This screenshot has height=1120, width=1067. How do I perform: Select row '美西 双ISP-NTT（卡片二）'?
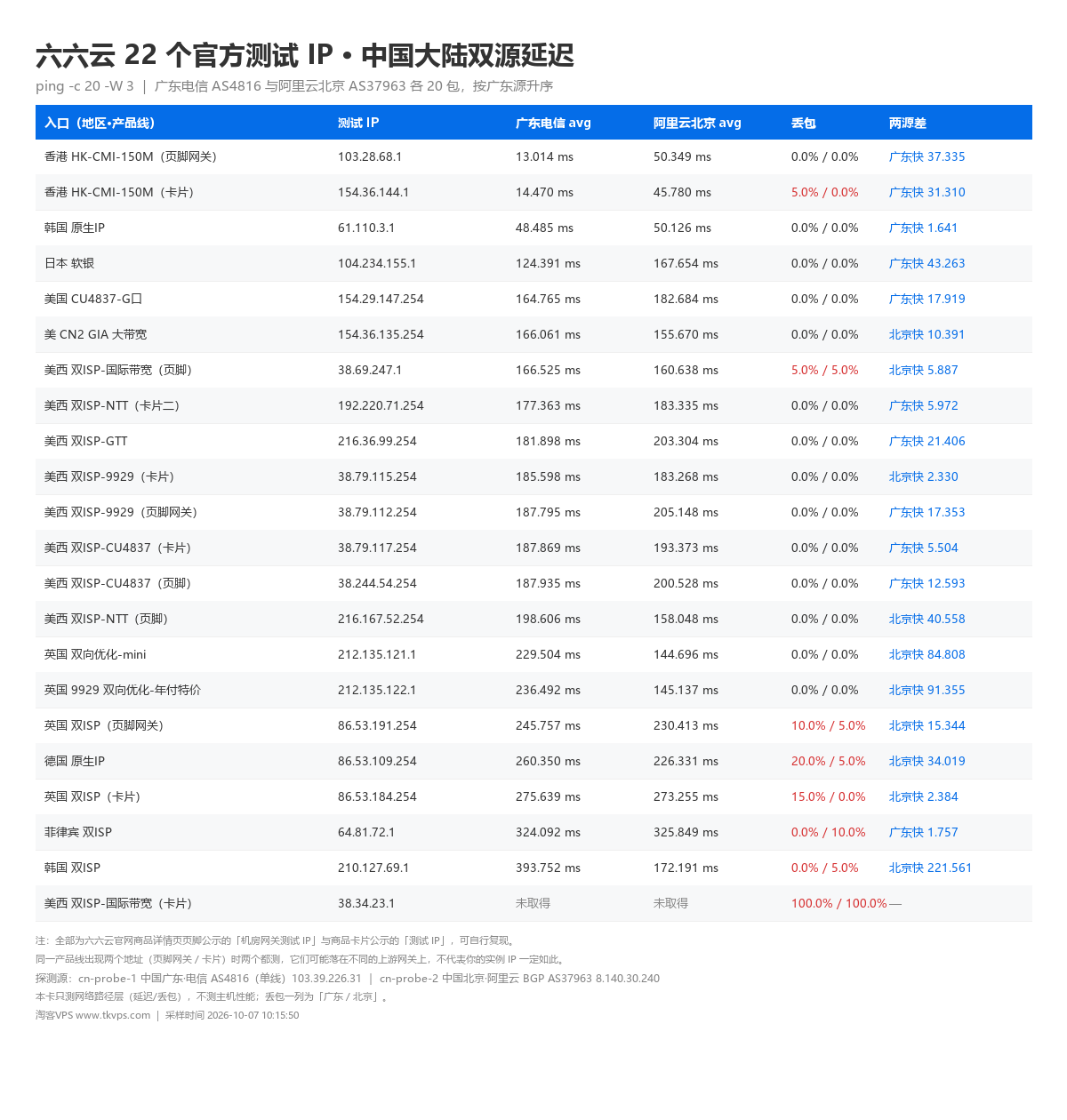point(533,405)
